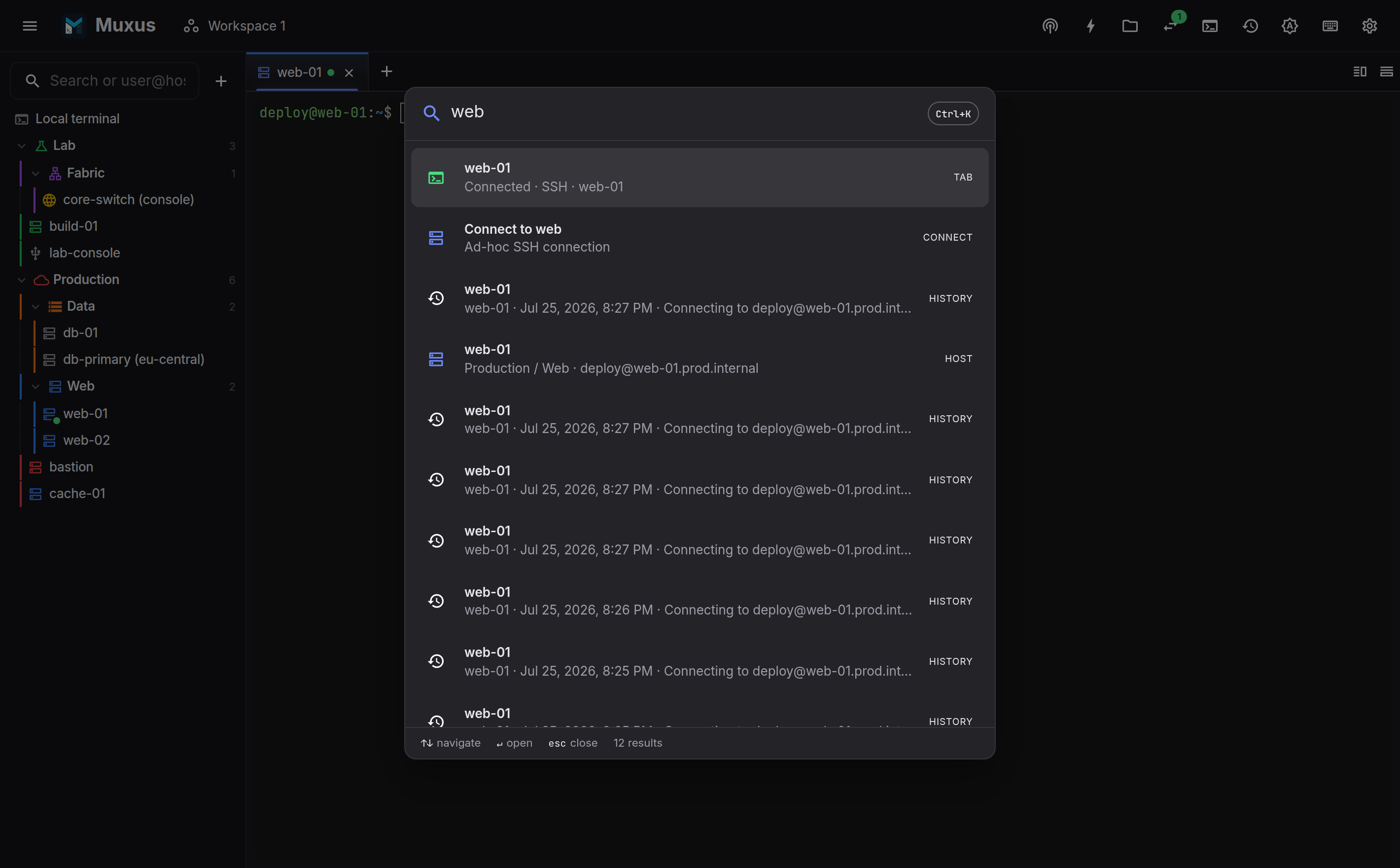Open the web-01 HOST result (Production / Web)
The width and height of the screenshot is (1400, 868).
700,359
